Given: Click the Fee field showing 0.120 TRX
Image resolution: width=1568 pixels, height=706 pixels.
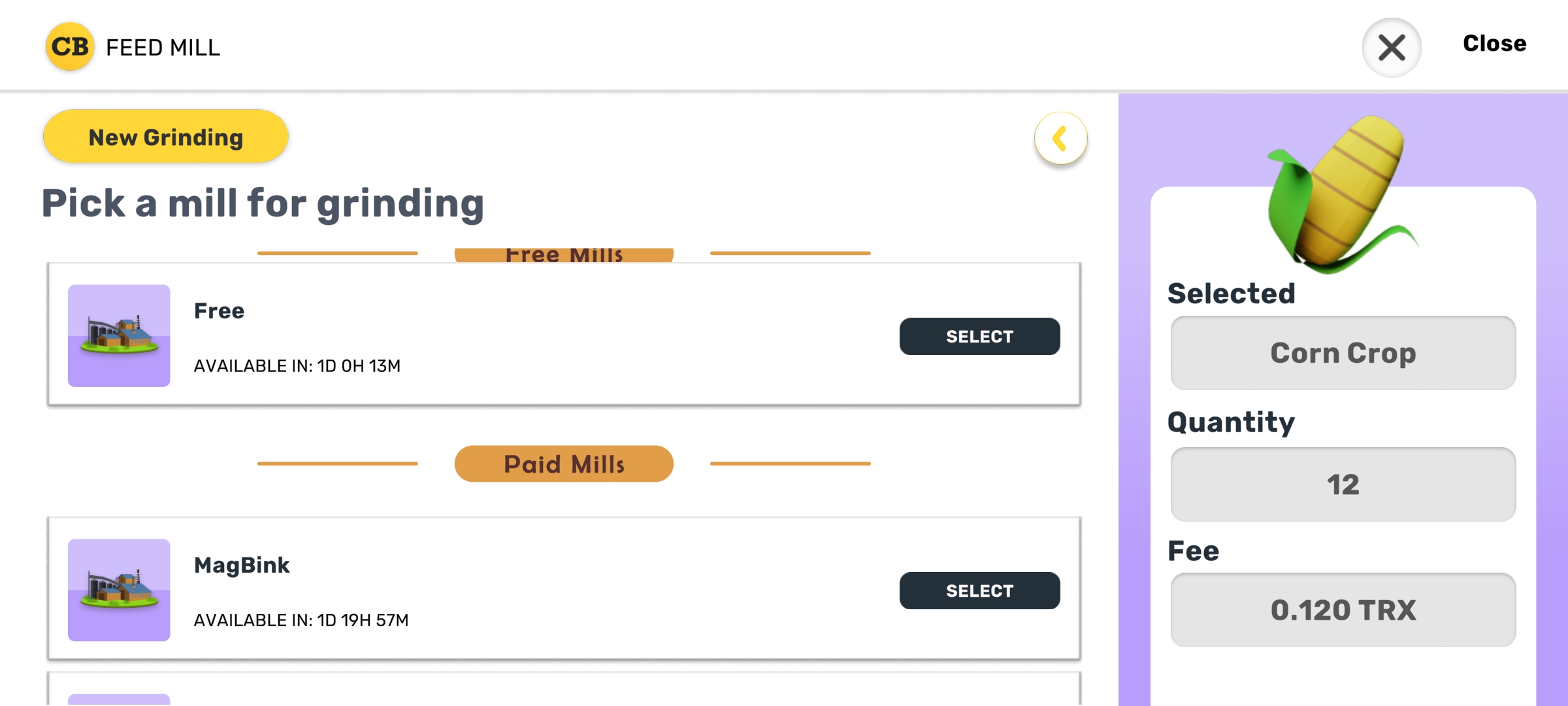Looking at the screenshot, I should coord(1343,610).
